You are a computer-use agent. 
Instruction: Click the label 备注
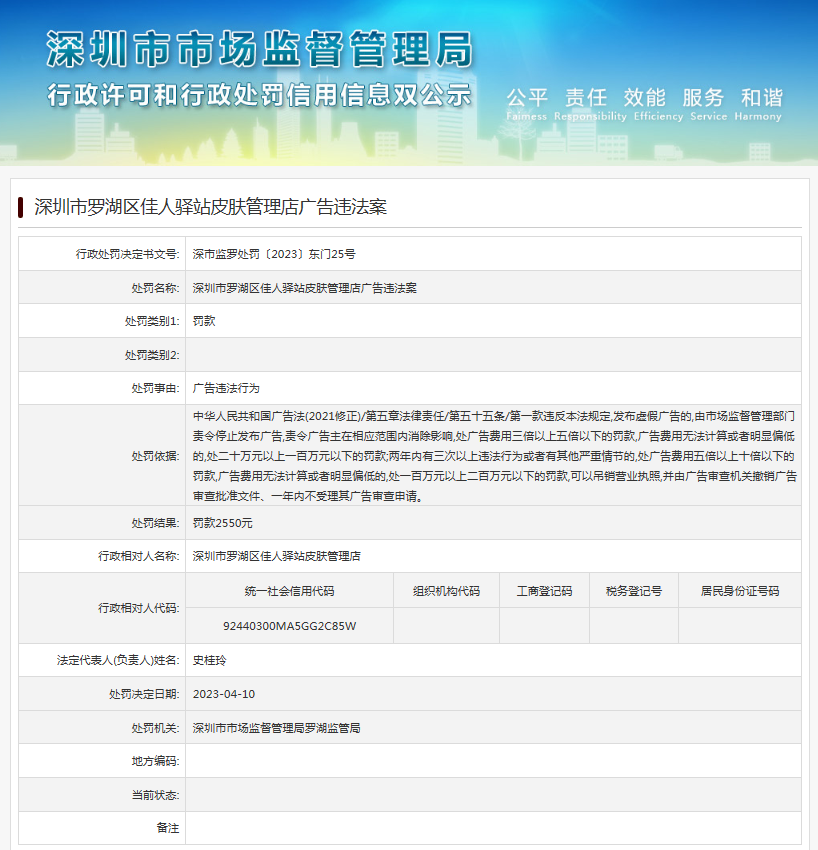[168, 828]
